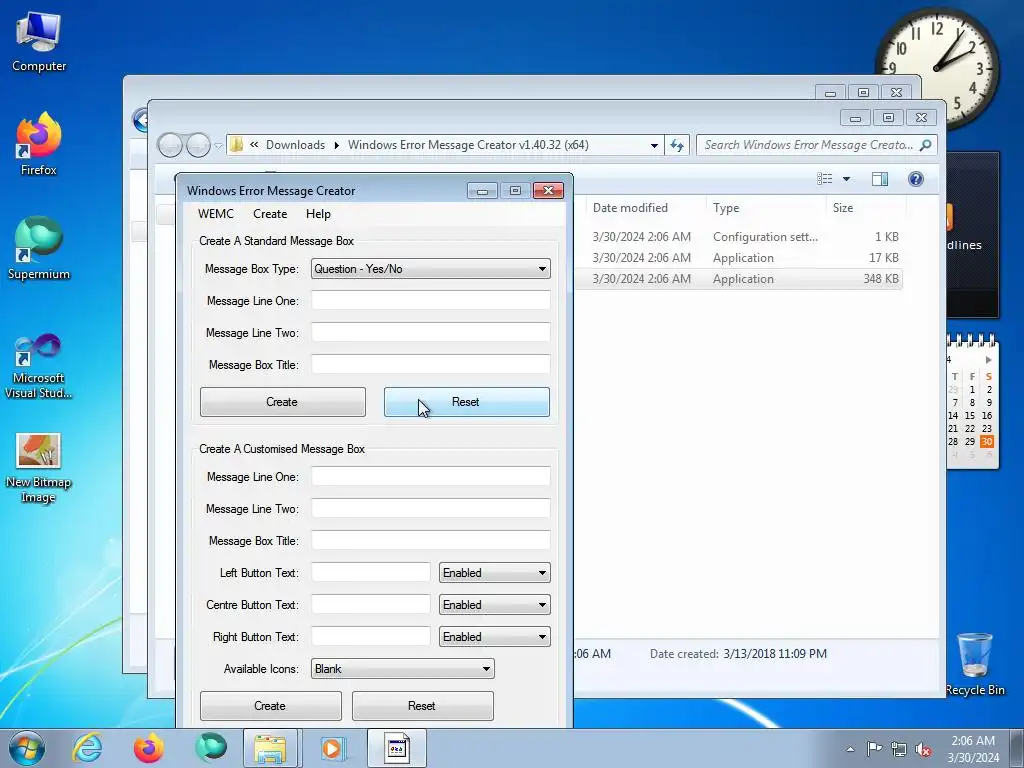The image size is (1024, 768).
Task: Click day 30 in the calendar gadget
Action: [987, 441]
